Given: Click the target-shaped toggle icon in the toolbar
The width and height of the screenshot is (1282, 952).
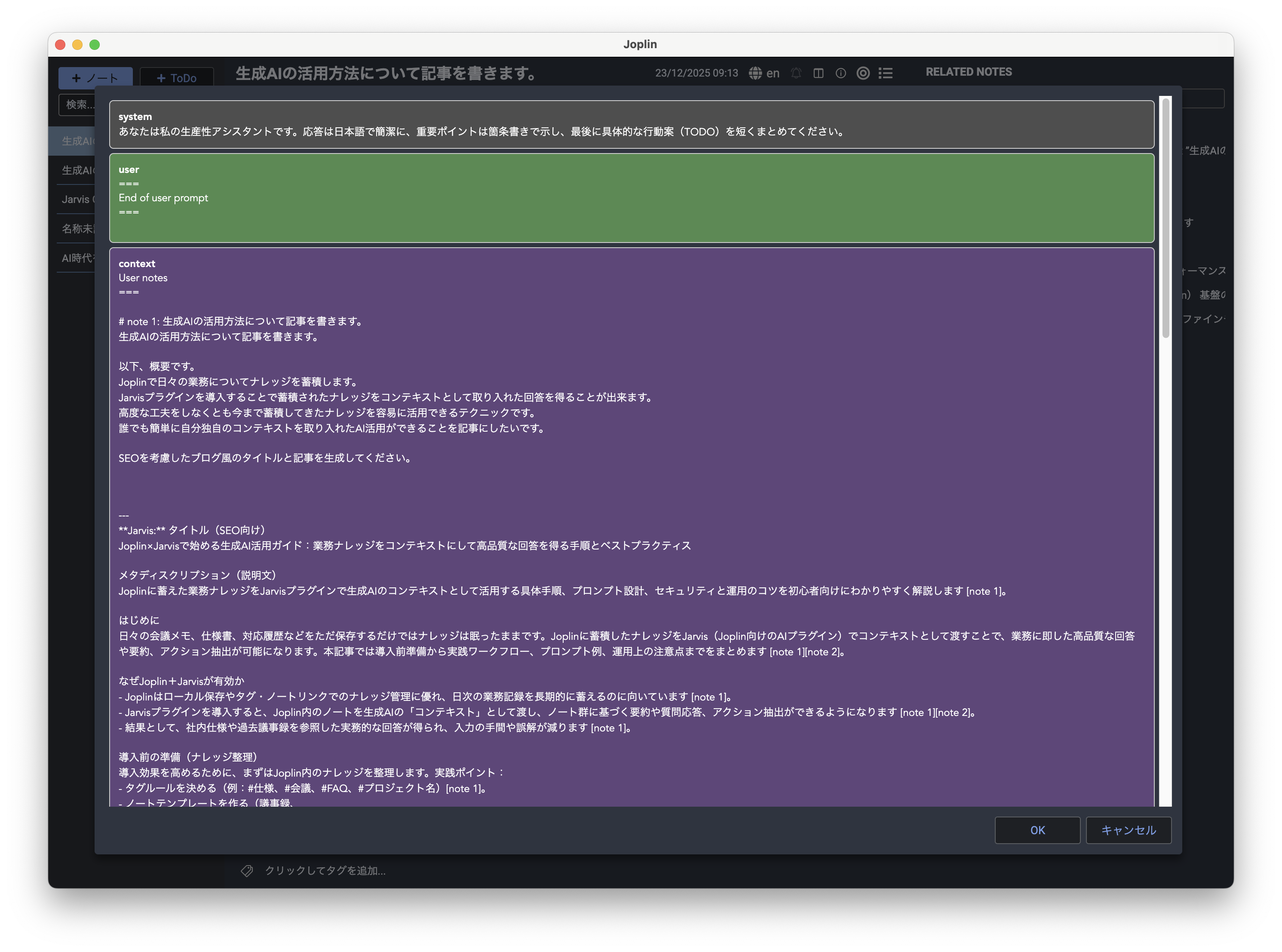Looking at the screenshot, I should click(x=863, y=73).
